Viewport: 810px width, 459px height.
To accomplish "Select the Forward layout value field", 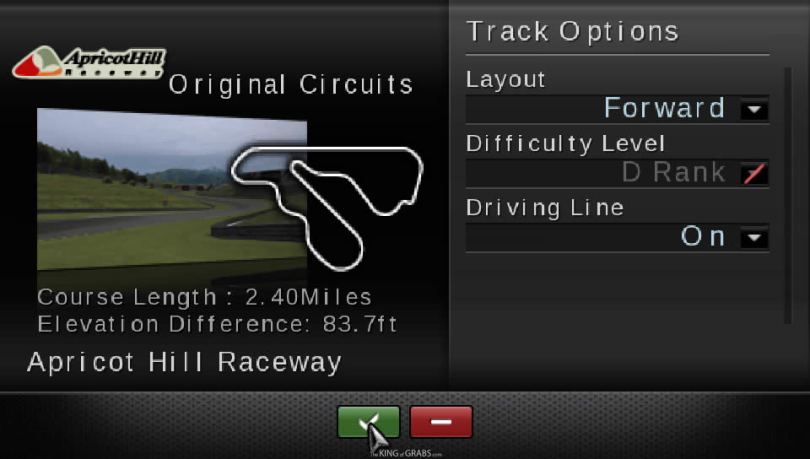I will click(617, 109).
